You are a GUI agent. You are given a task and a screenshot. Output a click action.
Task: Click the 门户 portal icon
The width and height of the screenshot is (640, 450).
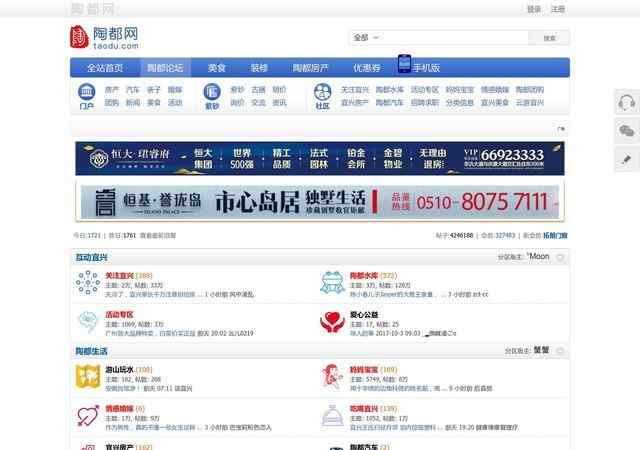click(x=86, y=96)
